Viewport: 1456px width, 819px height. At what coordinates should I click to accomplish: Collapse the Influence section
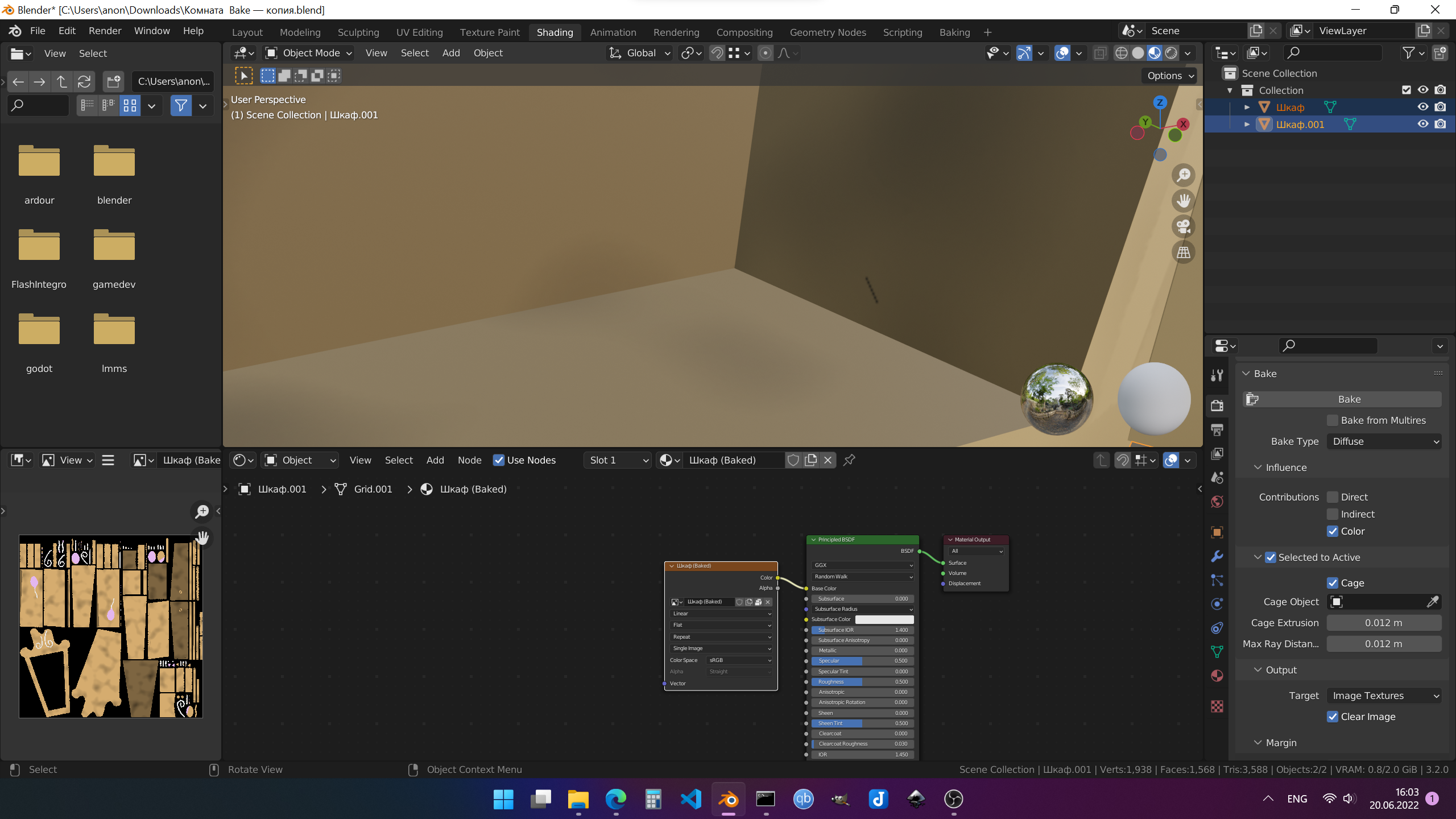tap(1285, 468)
